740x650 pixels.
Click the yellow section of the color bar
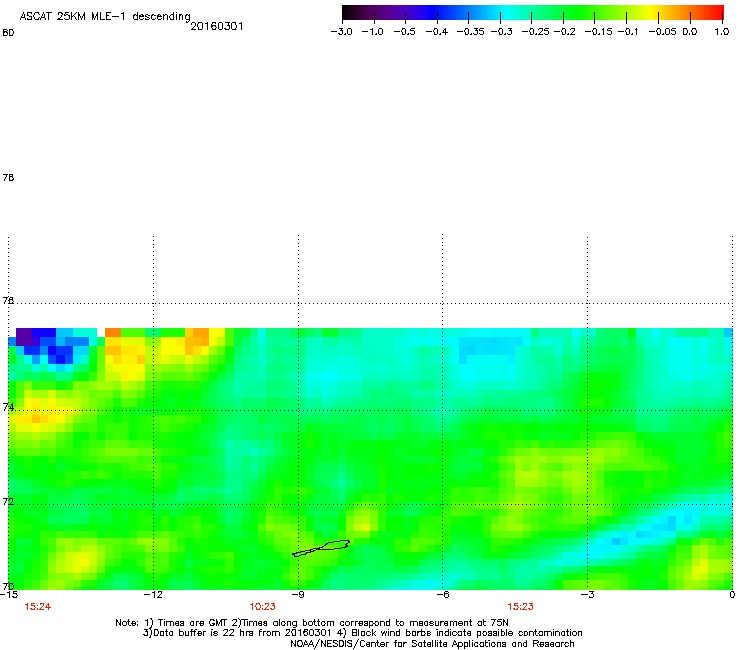pyautogui.click(x=652, y=12)
